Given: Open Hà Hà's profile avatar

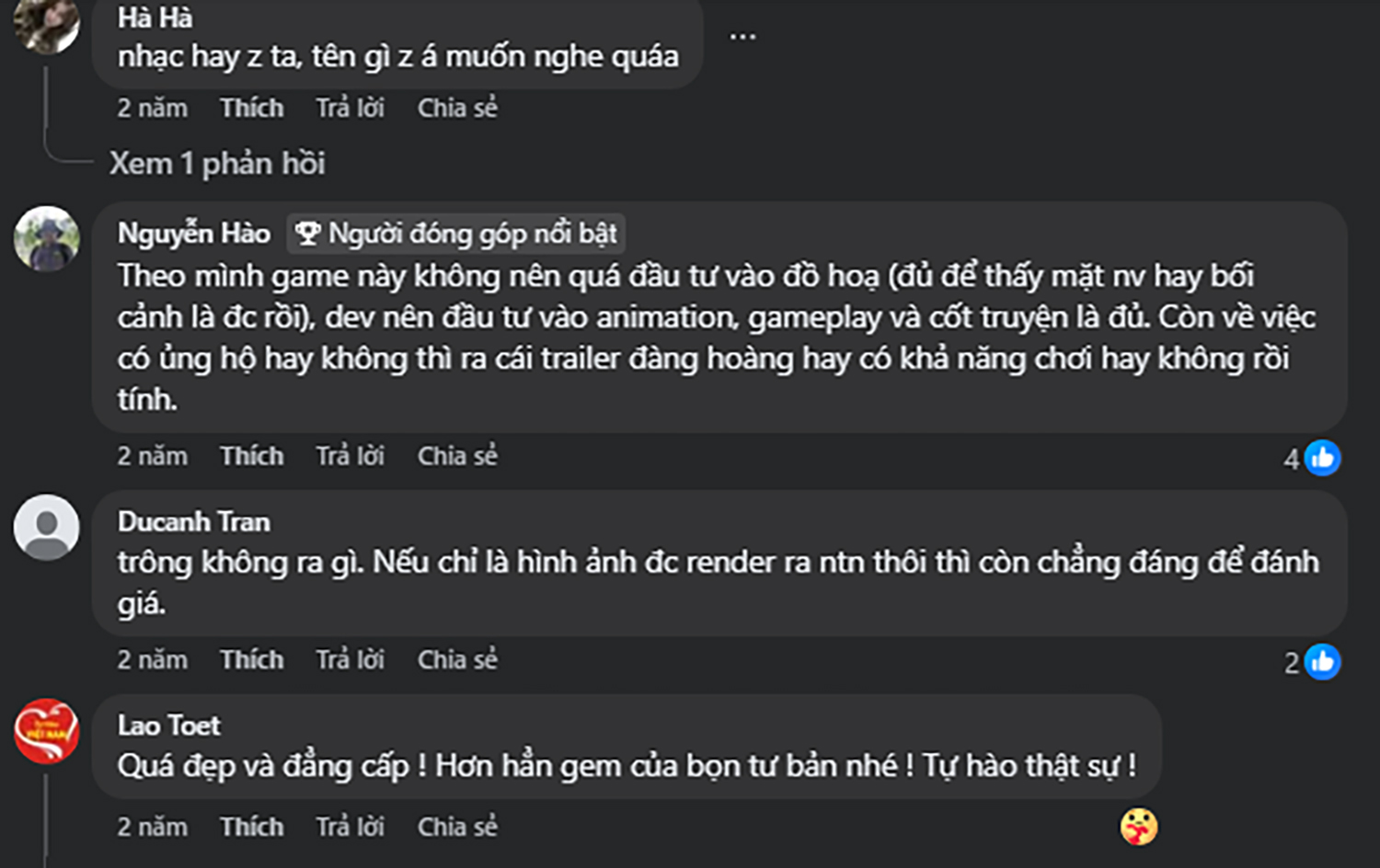Looking at the screenshot, I should (47, 24).
